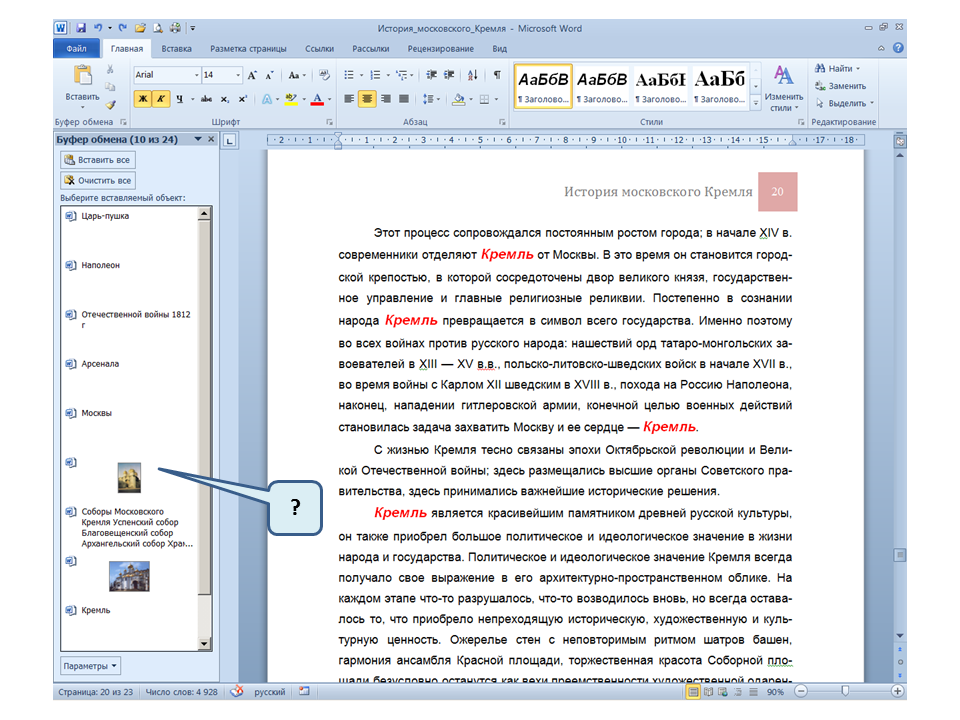The width and height of the screenshot is (960, 720).
Task: Justify the paragraph text
Action: [x=405, y=99]
